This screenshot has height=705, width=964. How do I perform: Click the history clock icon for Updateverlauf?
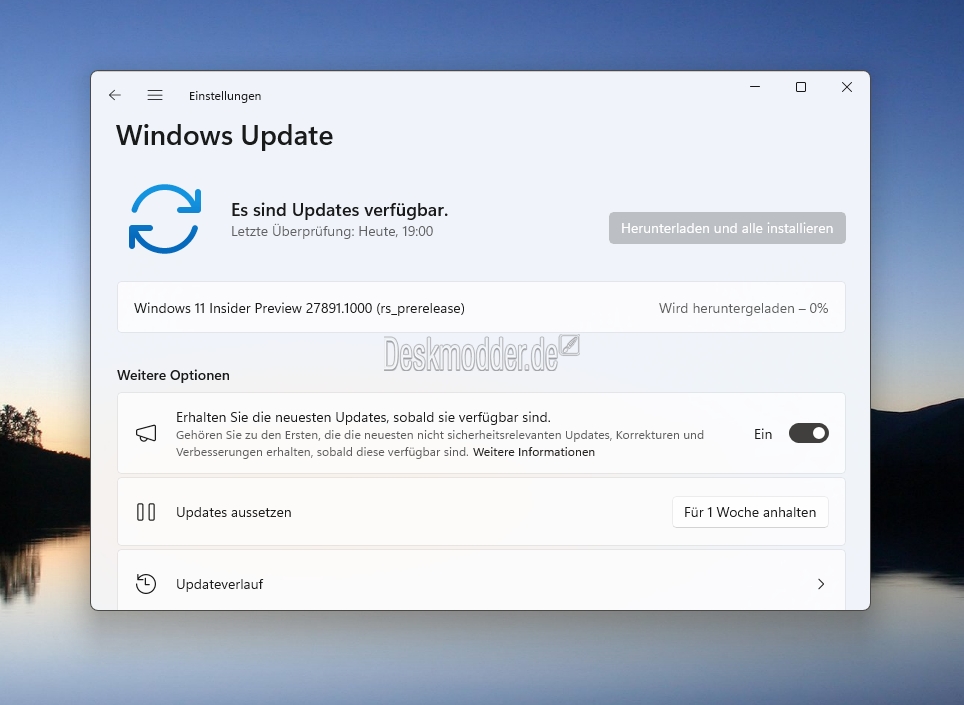tap(146, 584)
